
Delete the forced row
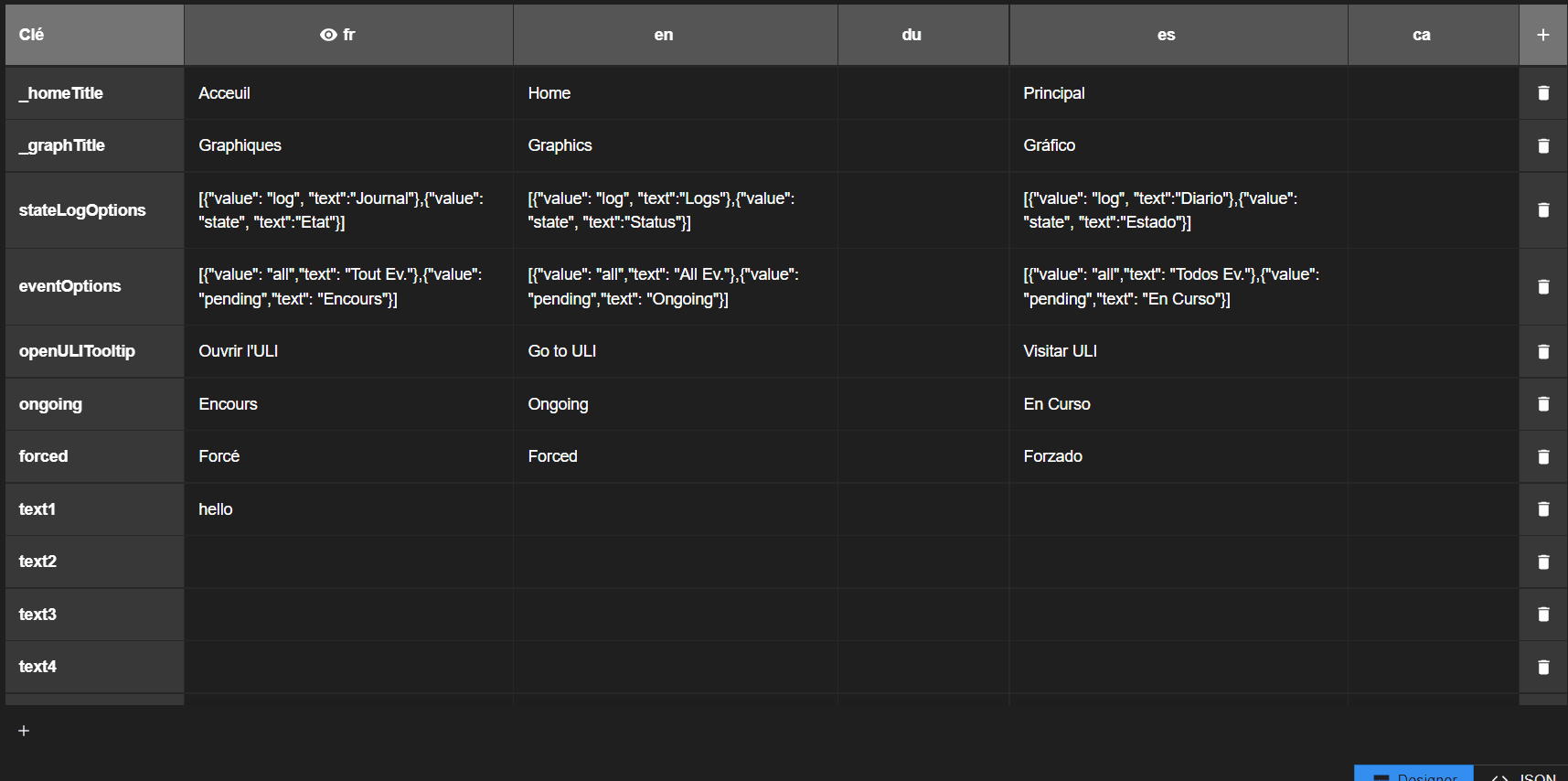click(1543, 456)
